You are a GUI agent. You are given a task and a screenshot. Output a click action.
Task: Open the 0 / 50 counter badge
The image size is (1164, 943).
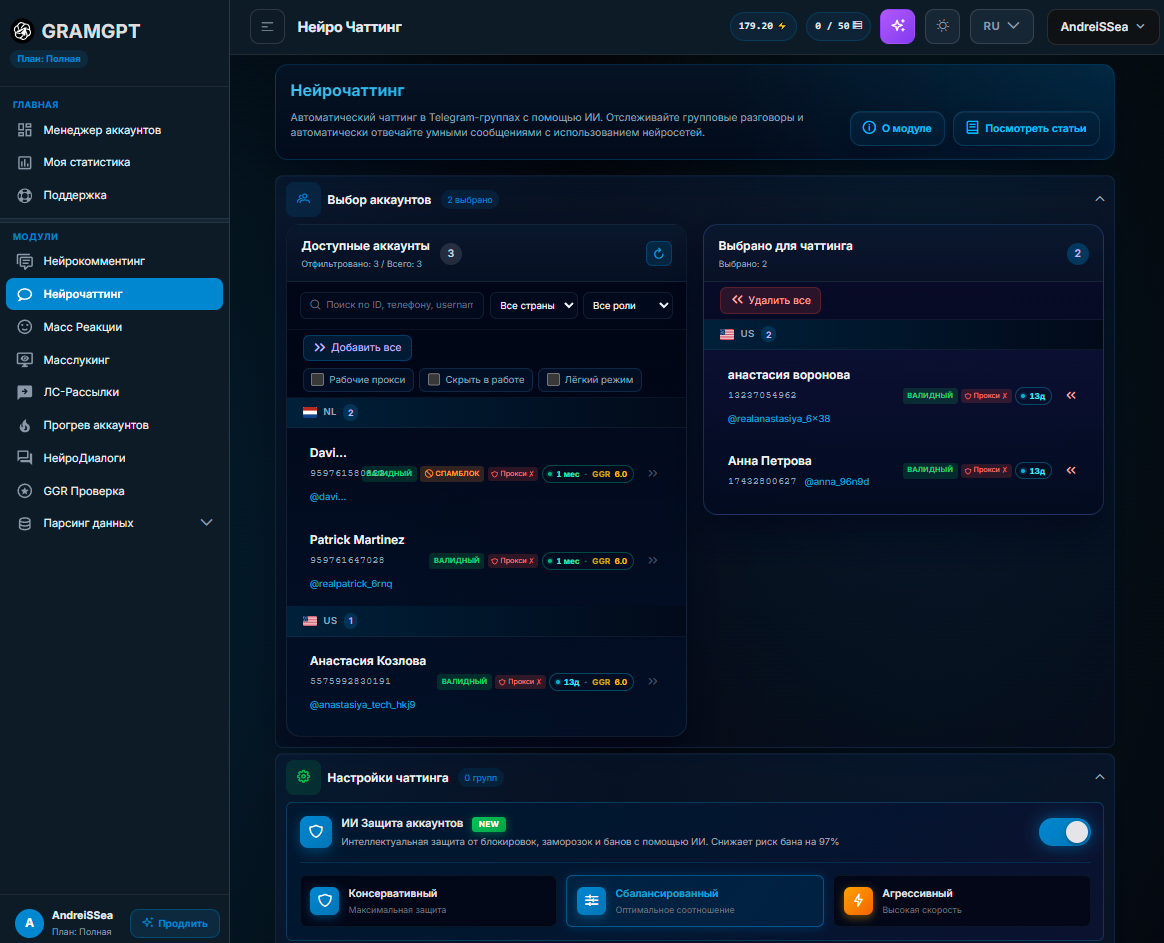(x=838, y=27)
